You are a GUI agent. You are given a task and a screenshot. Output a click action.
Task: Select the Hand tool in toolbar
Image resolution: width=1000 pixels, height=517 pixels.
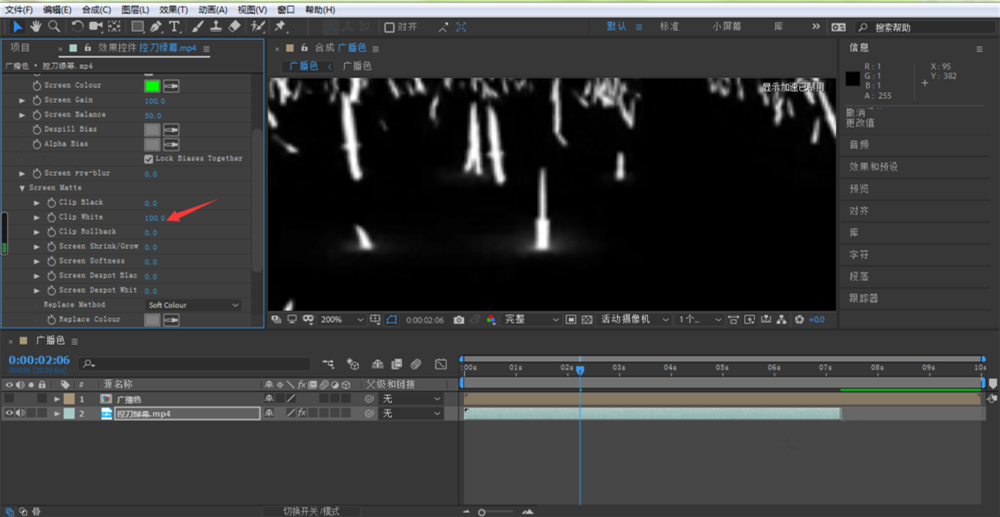[36, 26]
